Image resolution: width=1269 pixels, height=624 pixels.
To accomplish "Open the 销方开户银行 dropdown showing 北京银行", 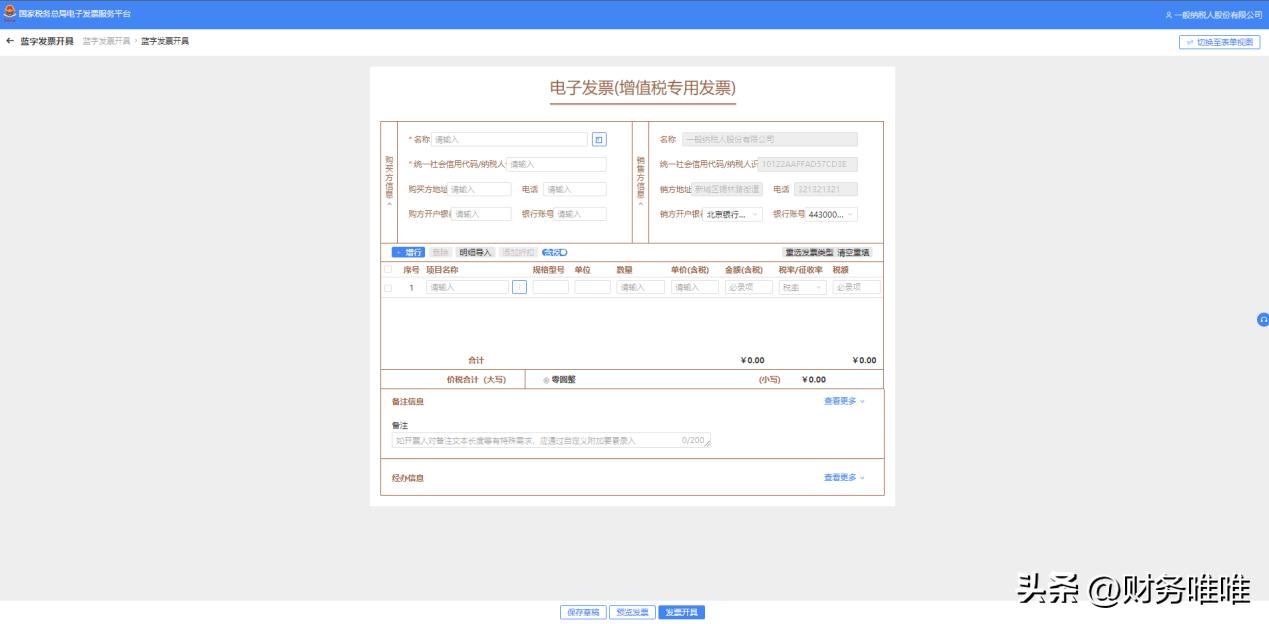I will [730, 213].
